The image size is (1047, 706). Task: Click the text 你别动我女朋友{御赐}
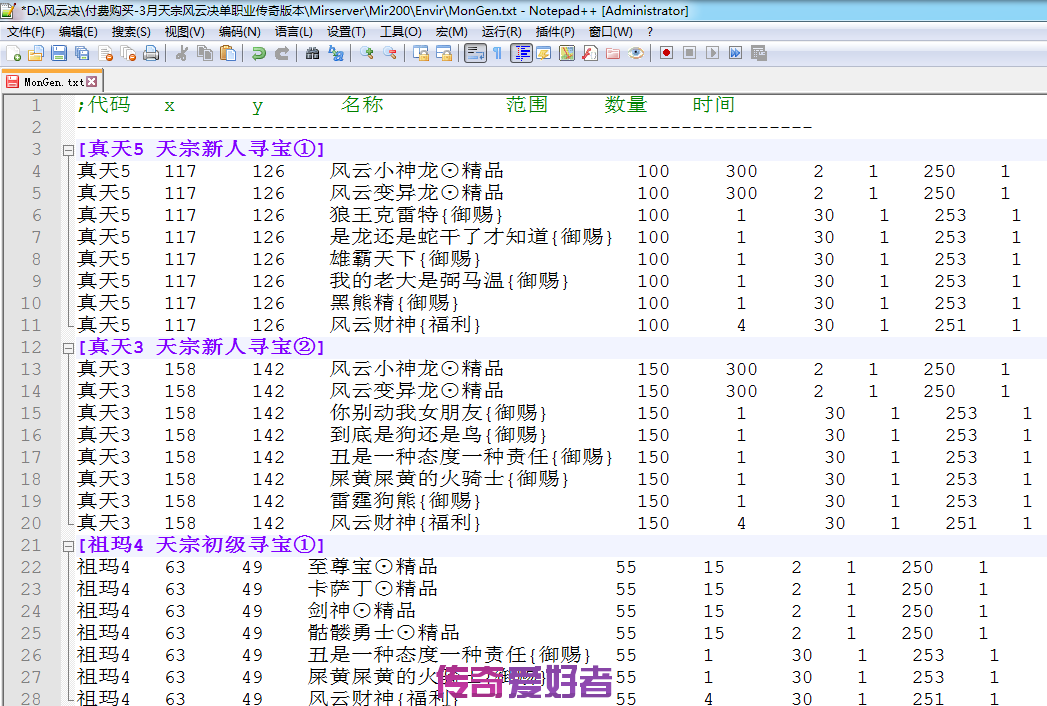[x=438, y=413]
